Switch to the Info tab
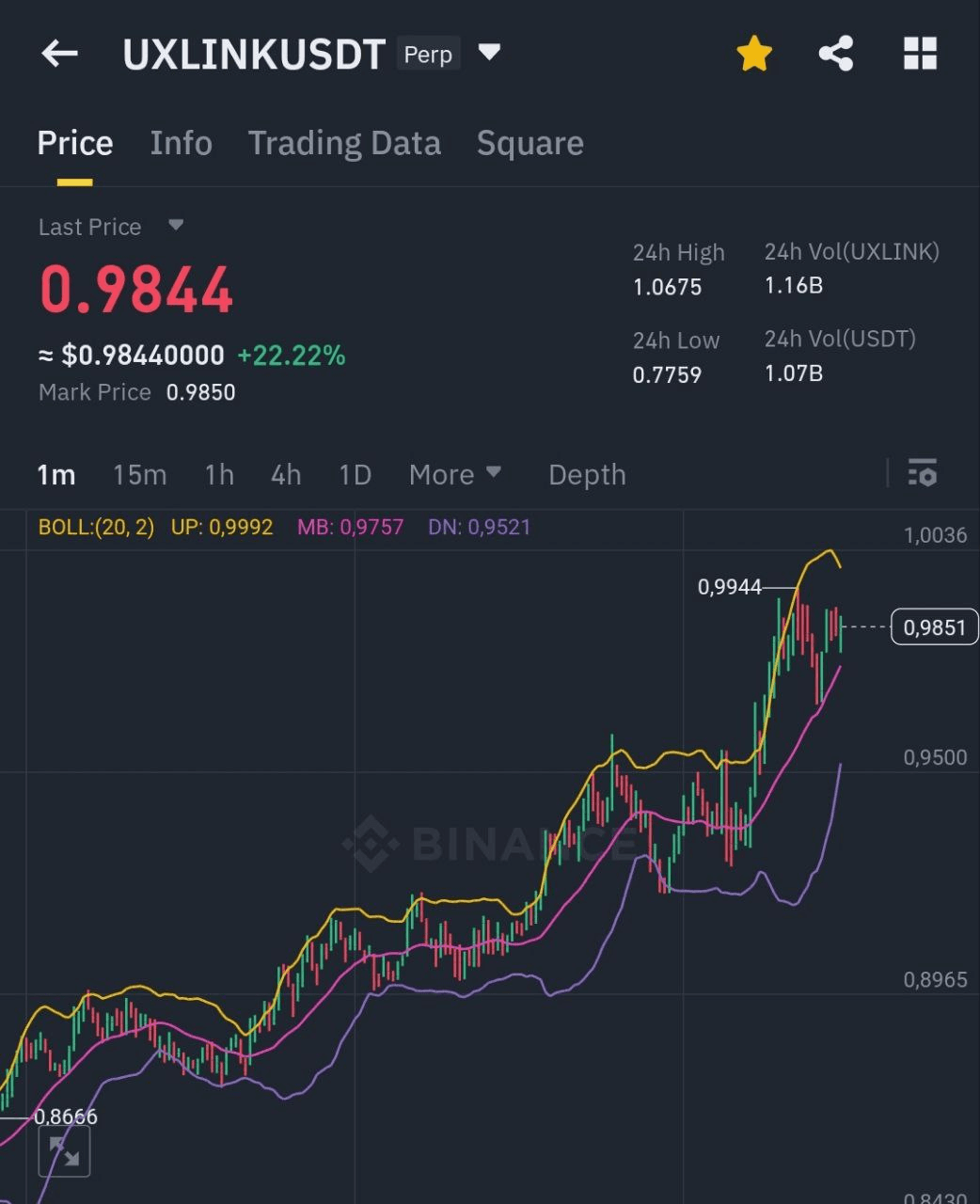This screenshot has height=1204, width=980. click(x=182, y=143)
